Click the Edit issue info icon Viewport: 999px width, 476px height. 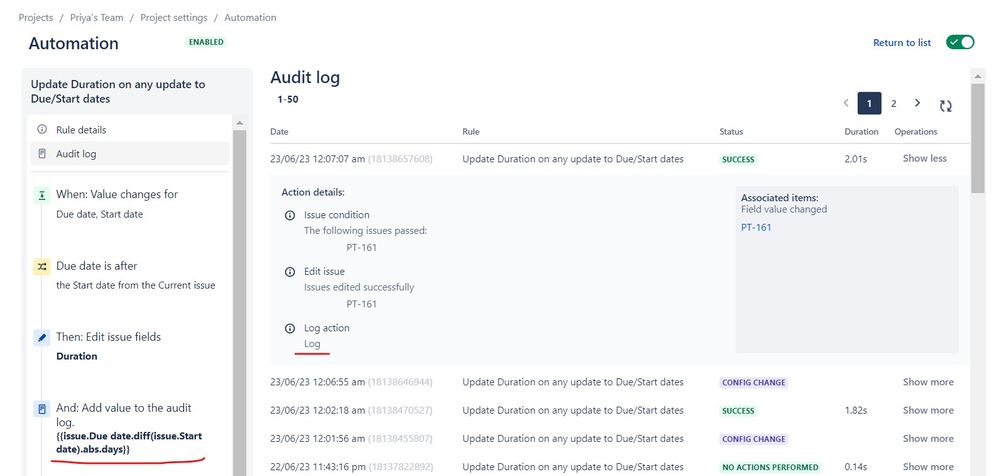[x=290, y=272]
